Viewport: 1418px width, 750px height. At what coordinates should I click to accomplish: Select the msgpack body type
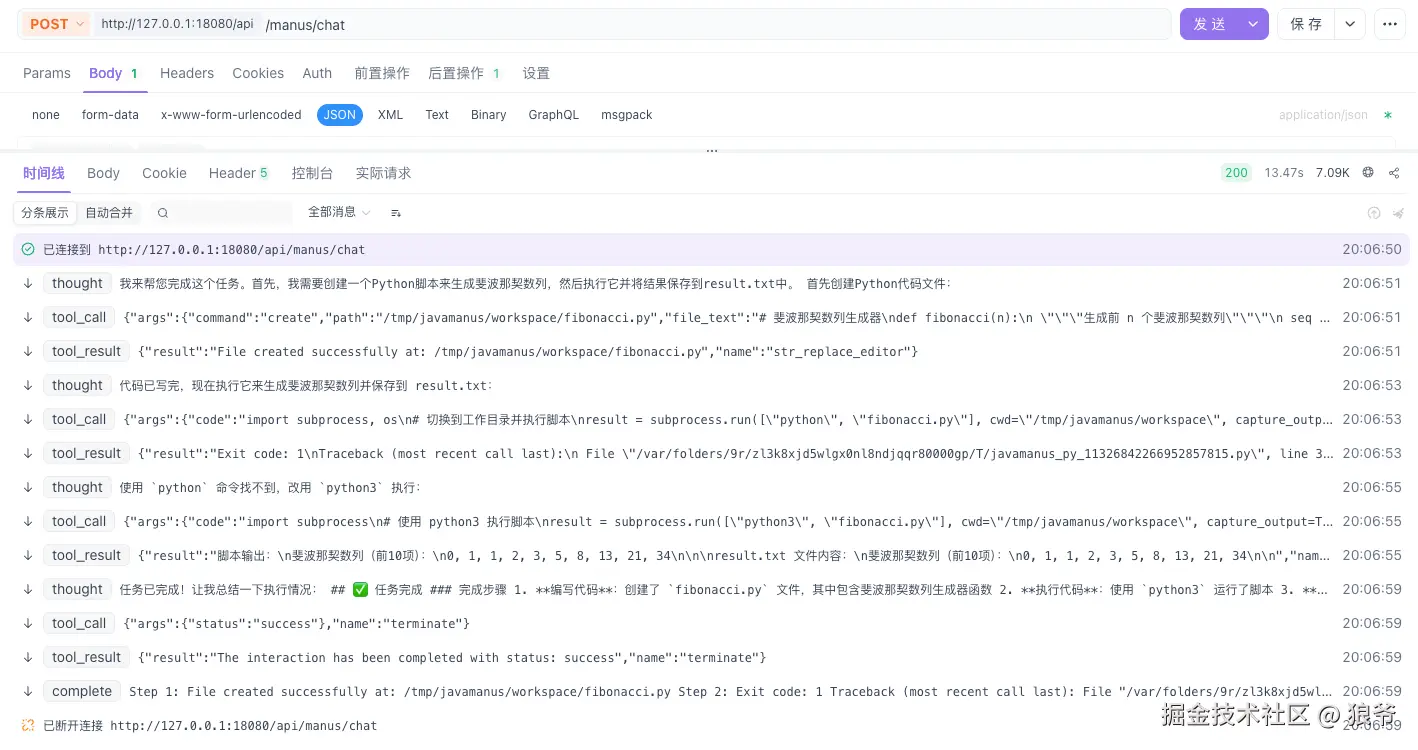pyautogui.click(x=627, y=115)
